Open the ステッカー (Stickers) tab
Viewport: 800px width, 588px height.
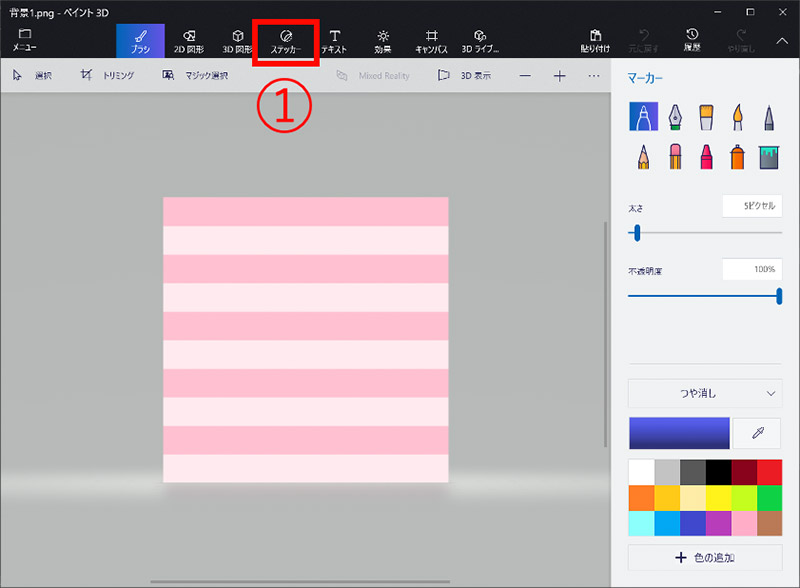click(x=286, y=40)
